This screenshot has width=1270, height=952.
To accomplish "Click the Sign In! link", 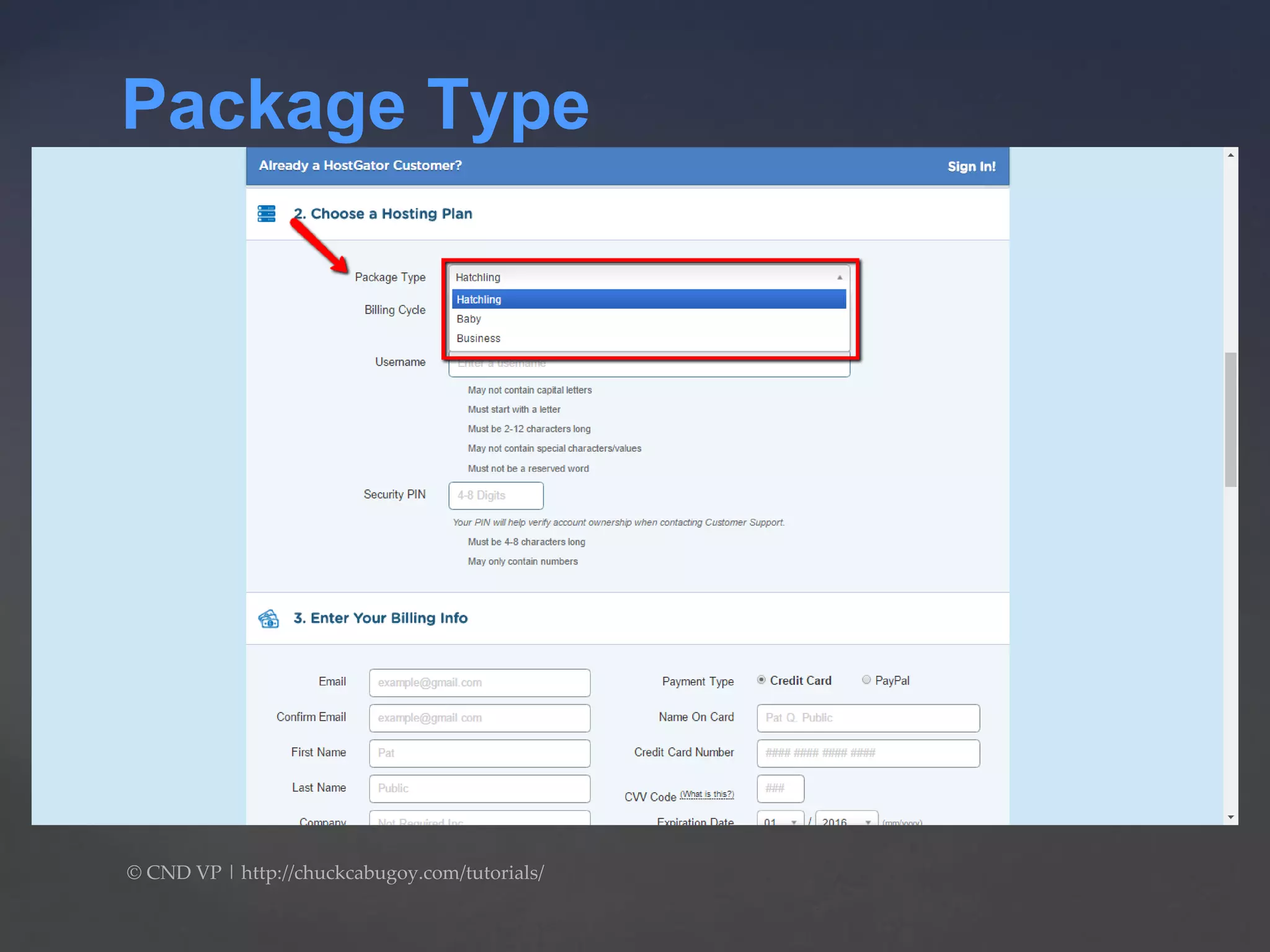I will coord(971,167).
